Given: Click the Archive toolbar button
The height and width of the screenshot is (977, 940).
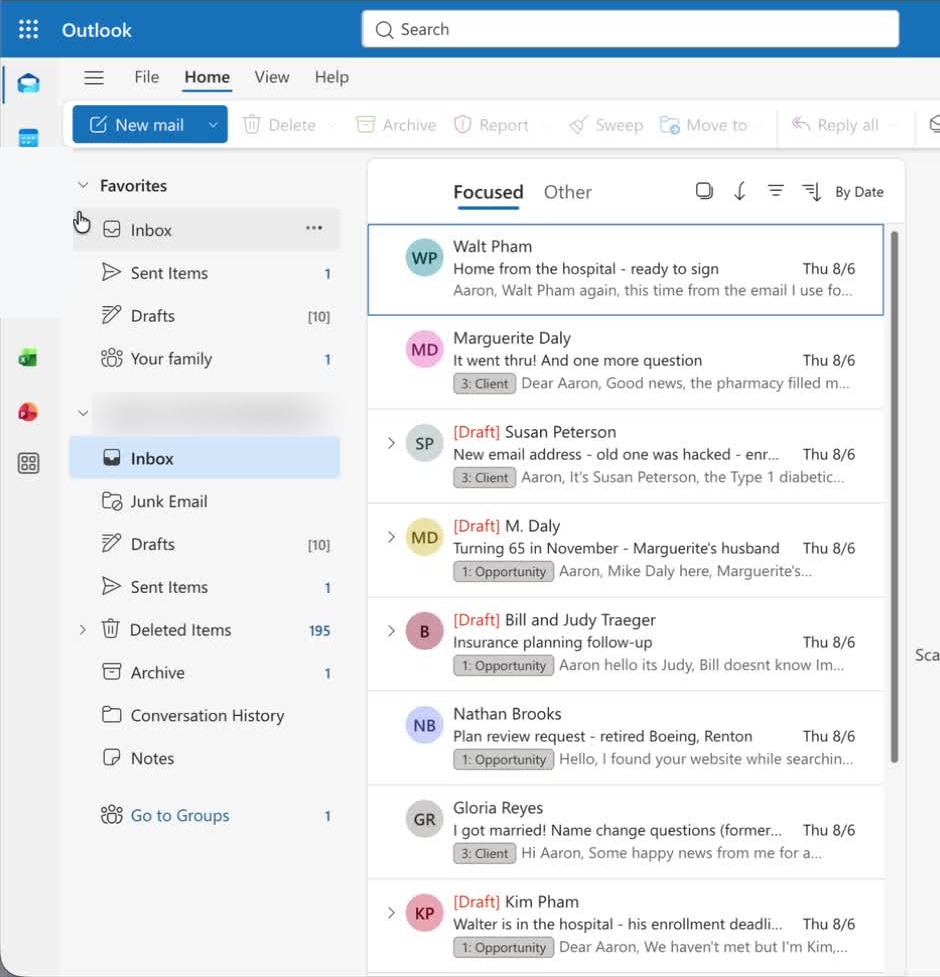Looking at the screenshot, I should pos(396,125).
